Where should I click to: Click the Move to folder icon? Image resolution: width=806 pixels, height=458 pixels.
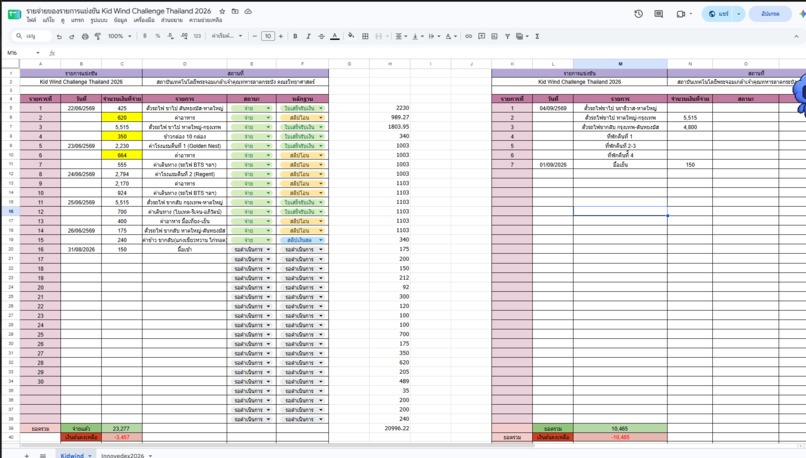(235, 11)
